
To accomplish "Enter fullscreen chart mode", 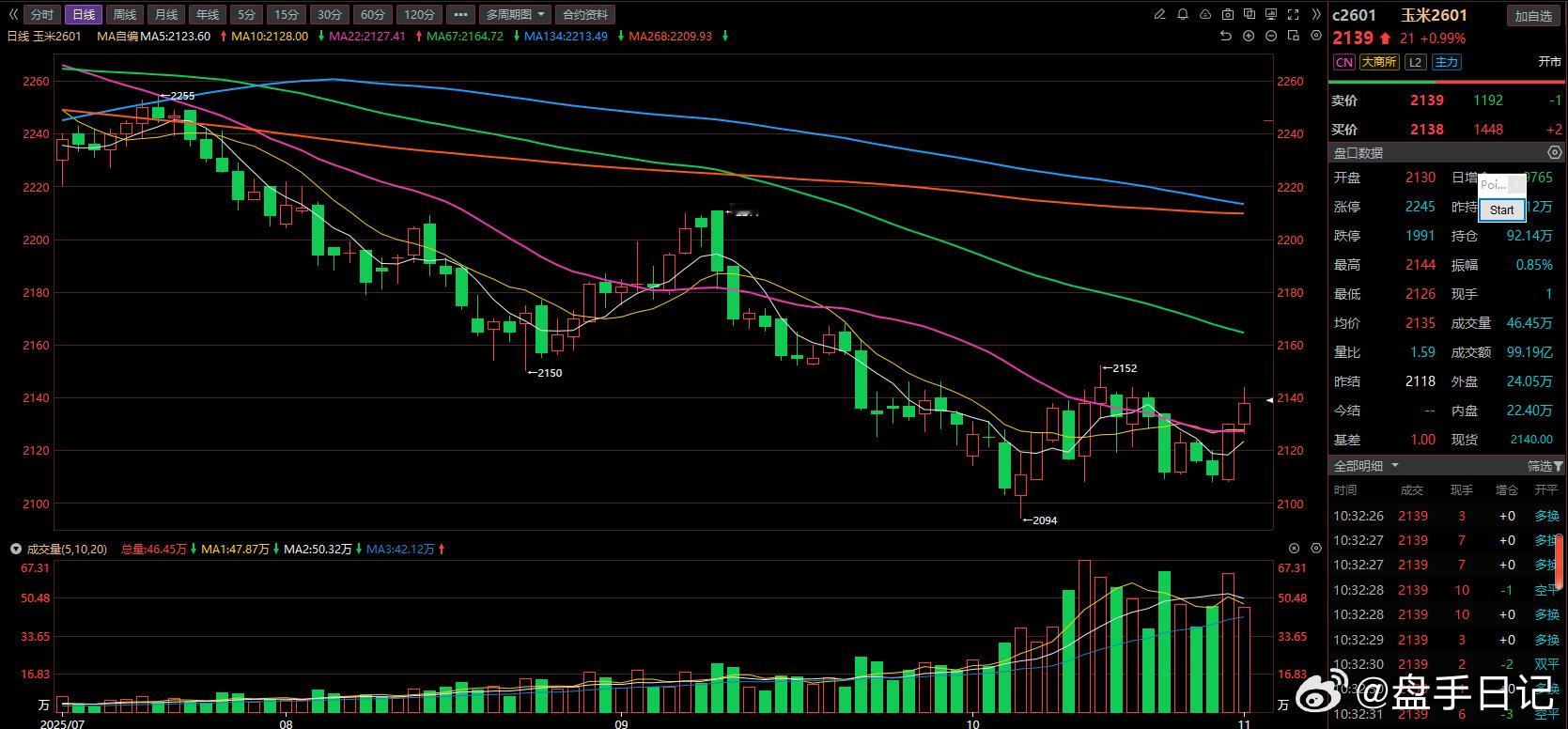I will [x=1294, y=14].
